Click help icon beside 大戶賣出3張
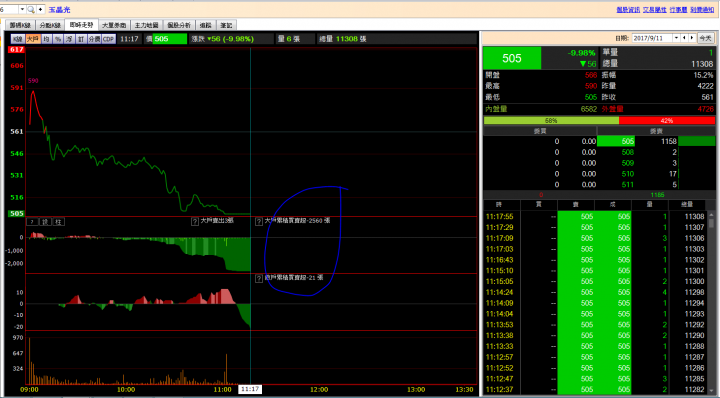Image resolution: width=720 pixels, height=398 pixels. coord(195,222)
